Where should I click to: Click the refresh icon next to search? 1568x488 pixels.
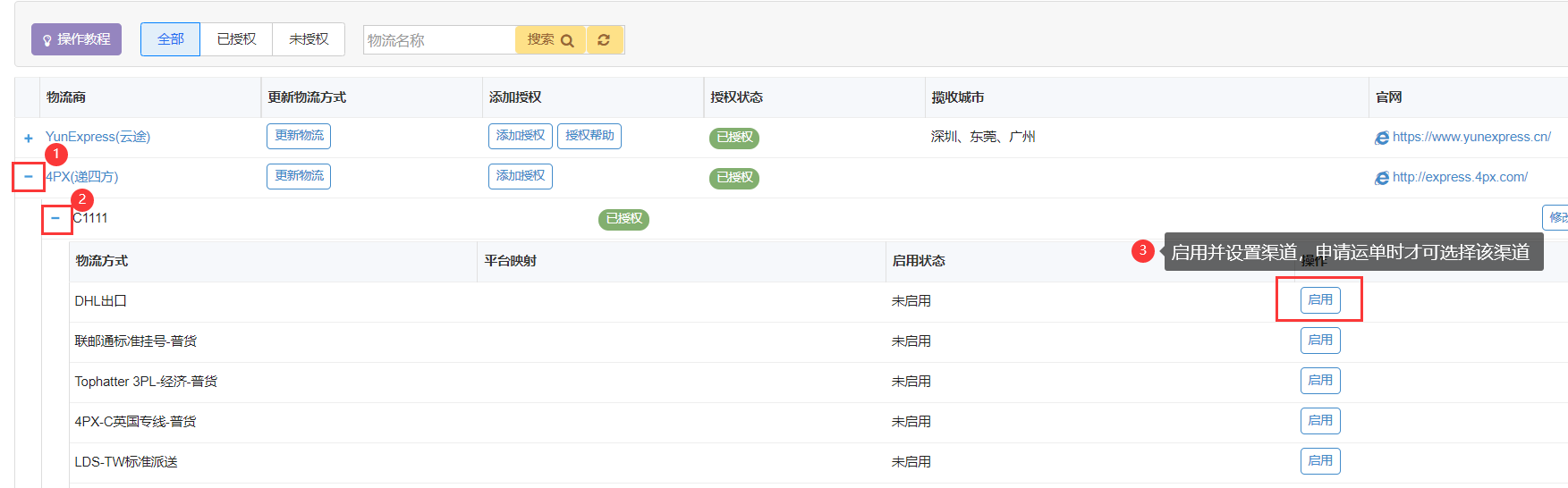click(604, 40)
